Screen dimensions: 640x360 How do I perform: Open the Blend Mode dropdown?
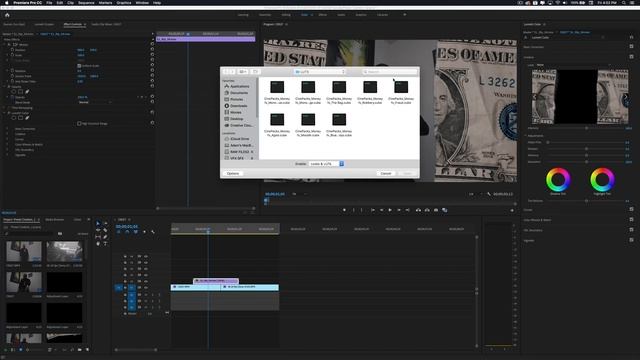[x=95, y=102]
